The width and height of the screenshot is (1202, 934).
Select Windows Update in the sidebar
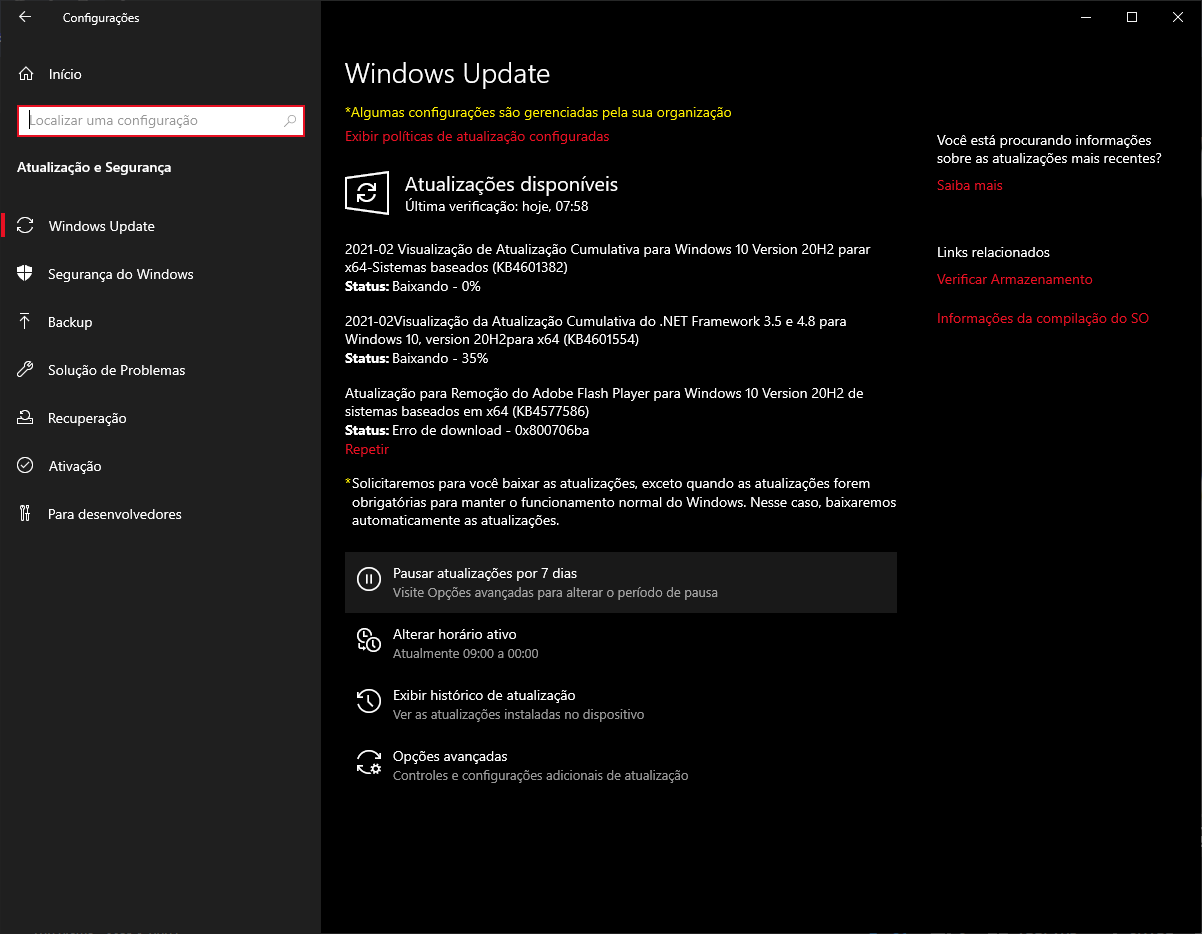point(160,226)
